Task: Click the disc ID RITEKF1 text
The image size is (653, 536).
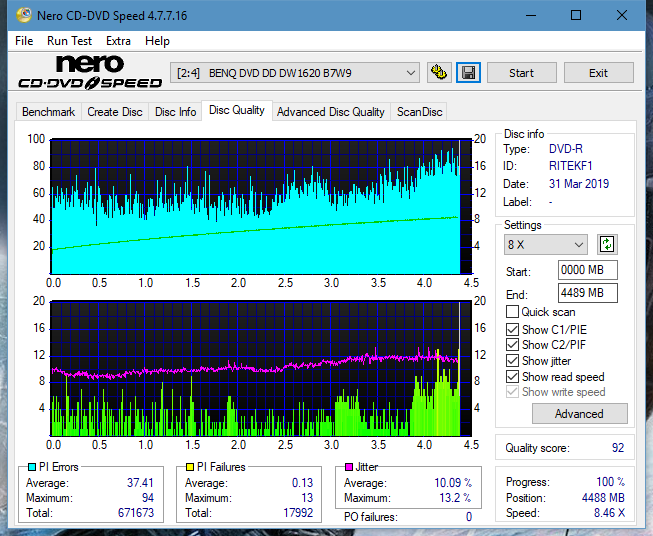Action: click(570, 166)
